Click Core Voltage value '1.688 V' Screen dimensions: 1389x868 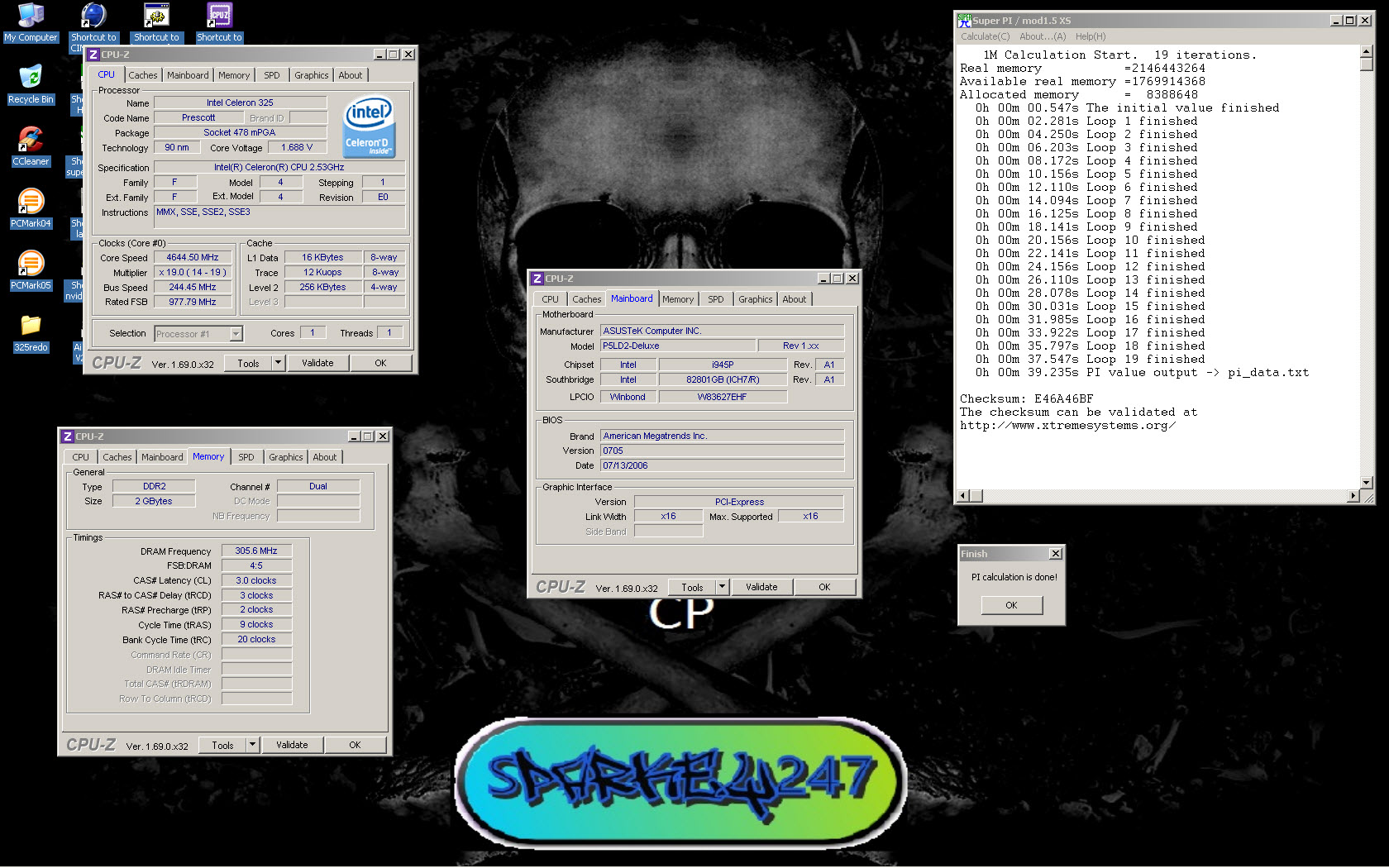(x=297, y=147)
